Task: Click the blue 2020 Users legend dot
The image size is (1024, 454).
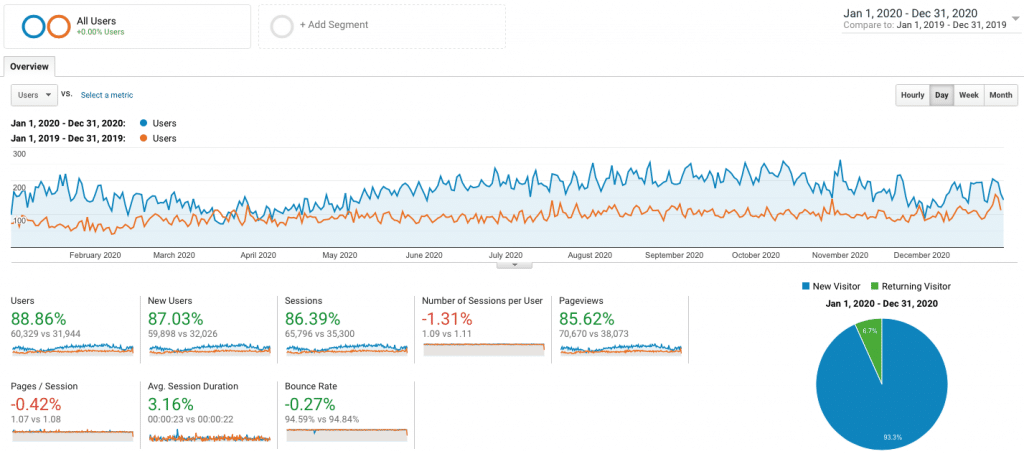Action: (x=144, y=123)
